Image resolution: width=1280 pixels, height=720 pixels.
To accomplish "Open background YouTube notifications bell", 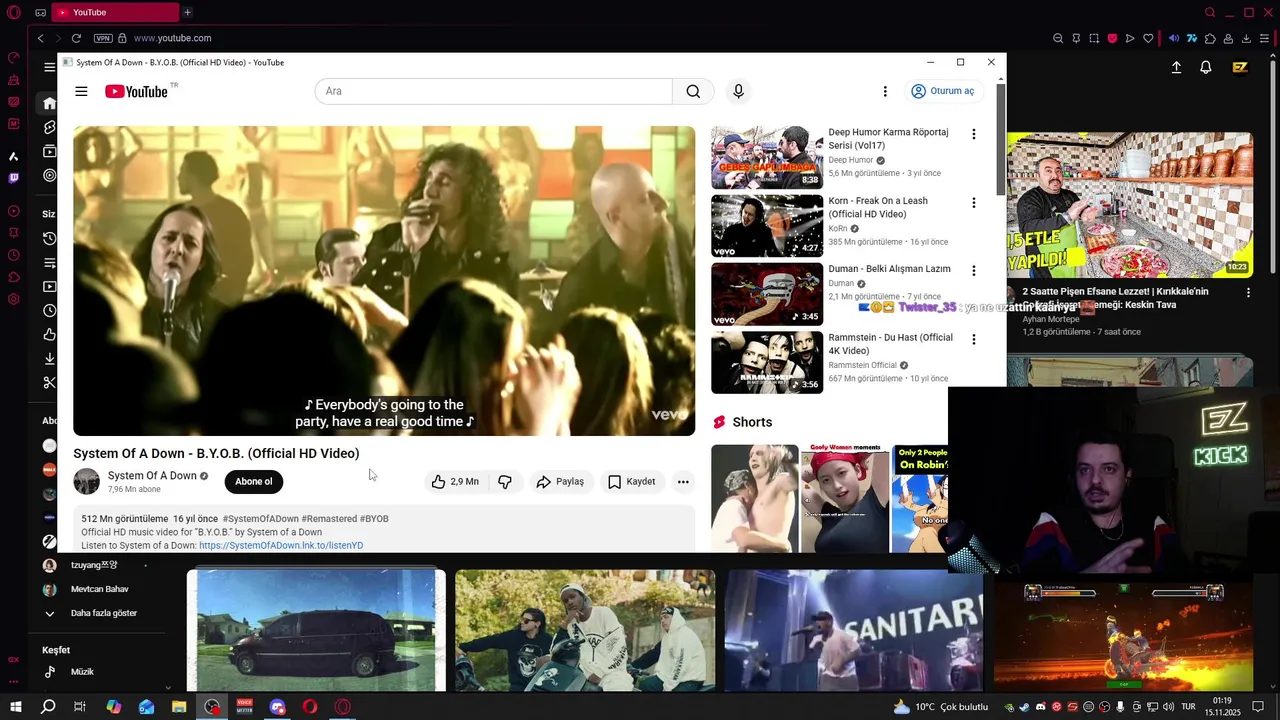I will [x=1206, y=67].
